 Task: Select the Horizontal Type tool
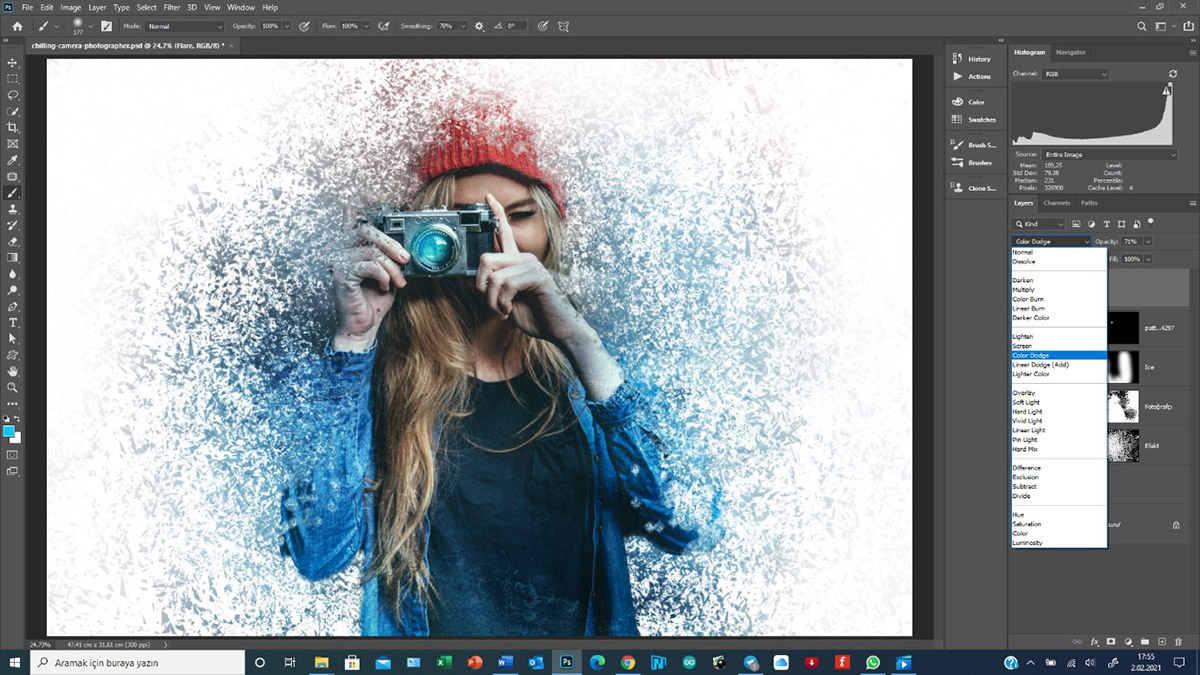point(13,323)
